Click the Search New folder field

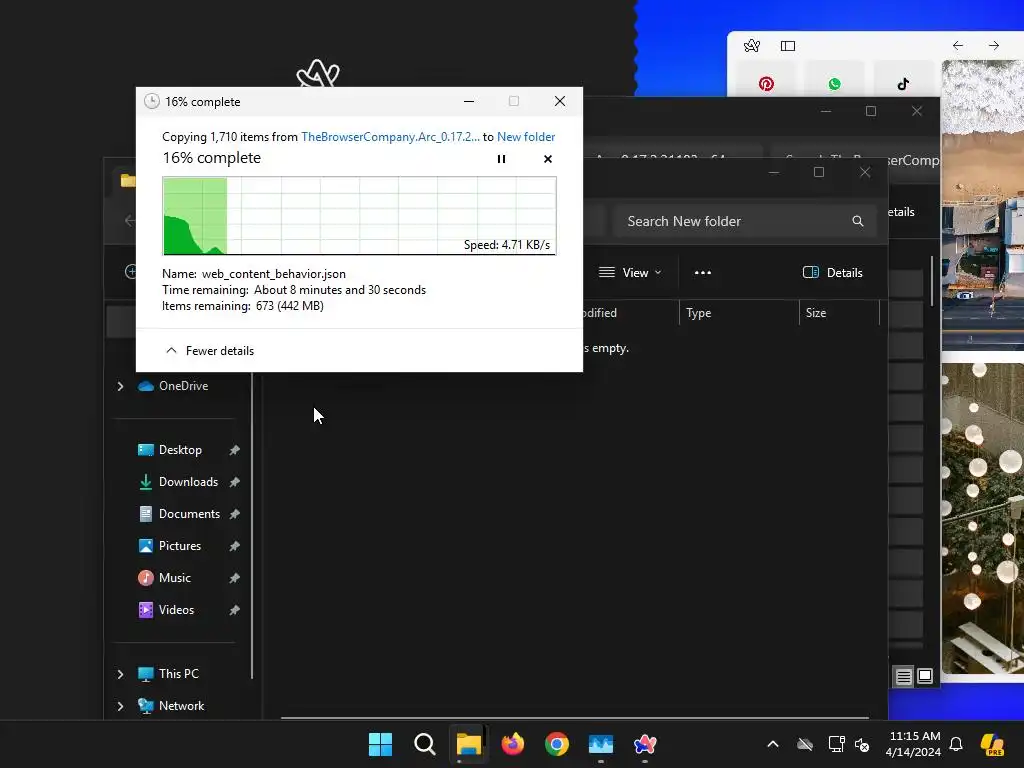(x=744, y=221)
